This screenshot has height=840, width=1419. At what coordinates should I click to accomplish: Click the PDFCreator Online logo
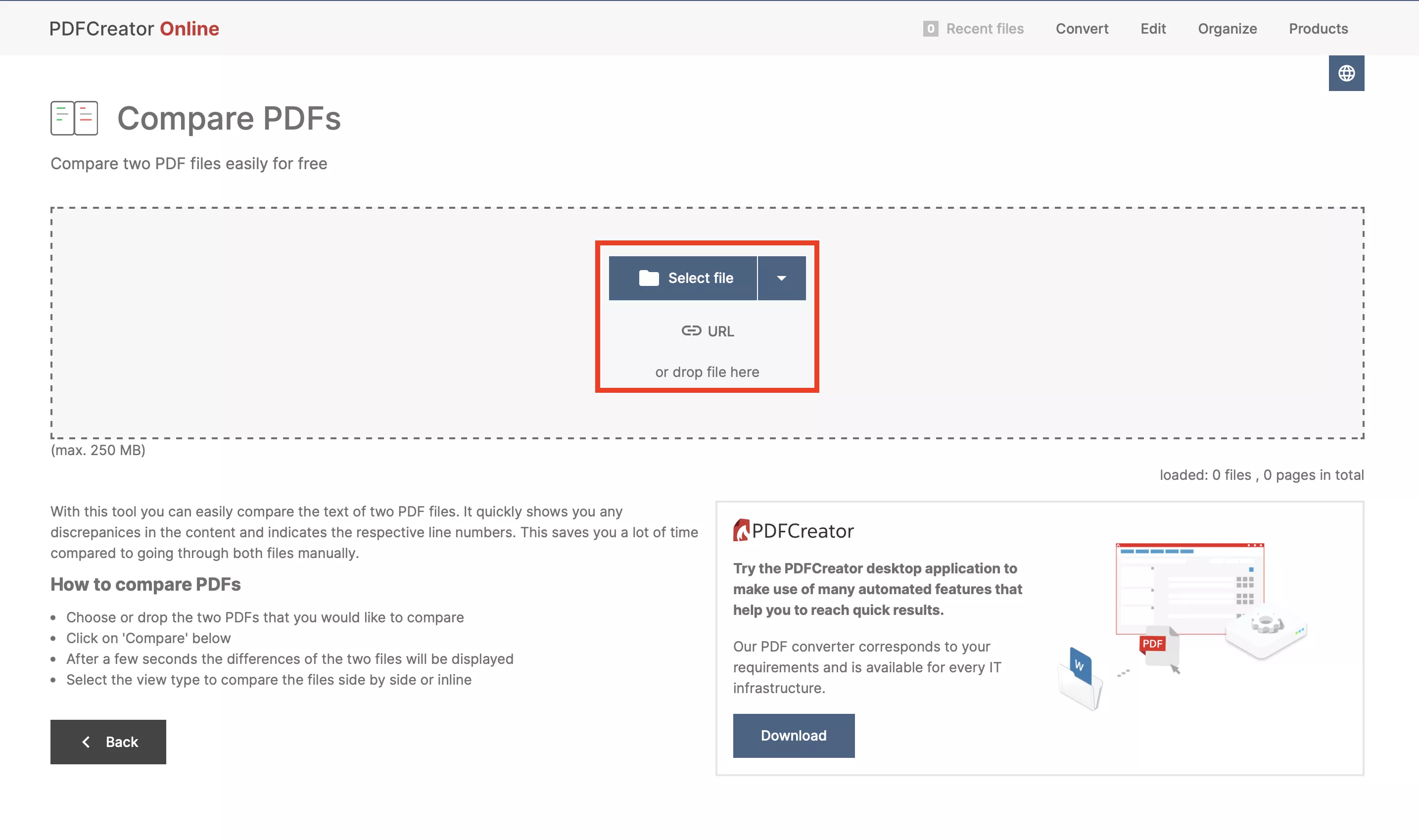click(x=134, y=28)
